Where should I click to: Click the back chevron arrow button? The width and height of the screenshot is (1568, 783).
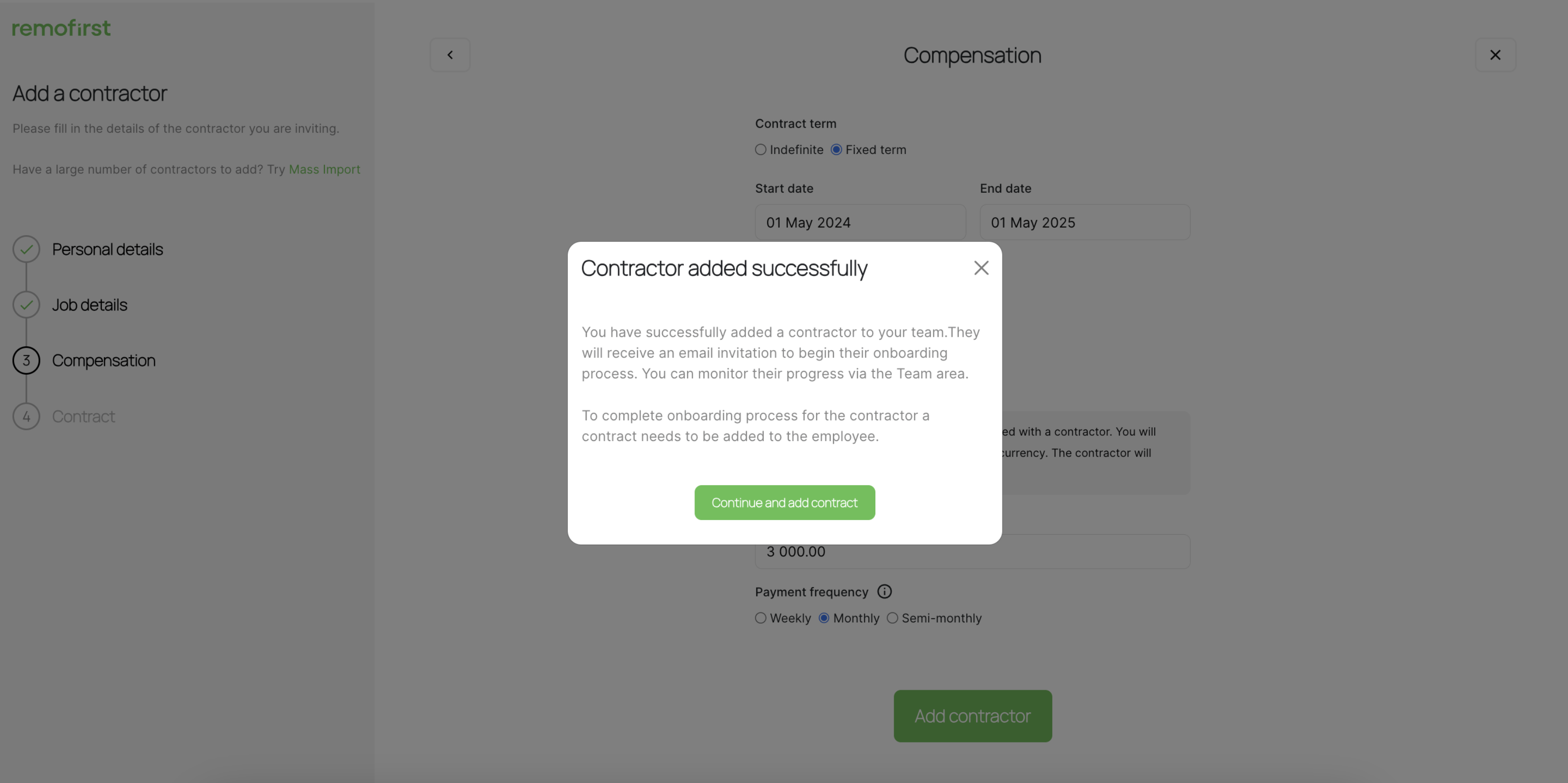click(x=450, y=55)
